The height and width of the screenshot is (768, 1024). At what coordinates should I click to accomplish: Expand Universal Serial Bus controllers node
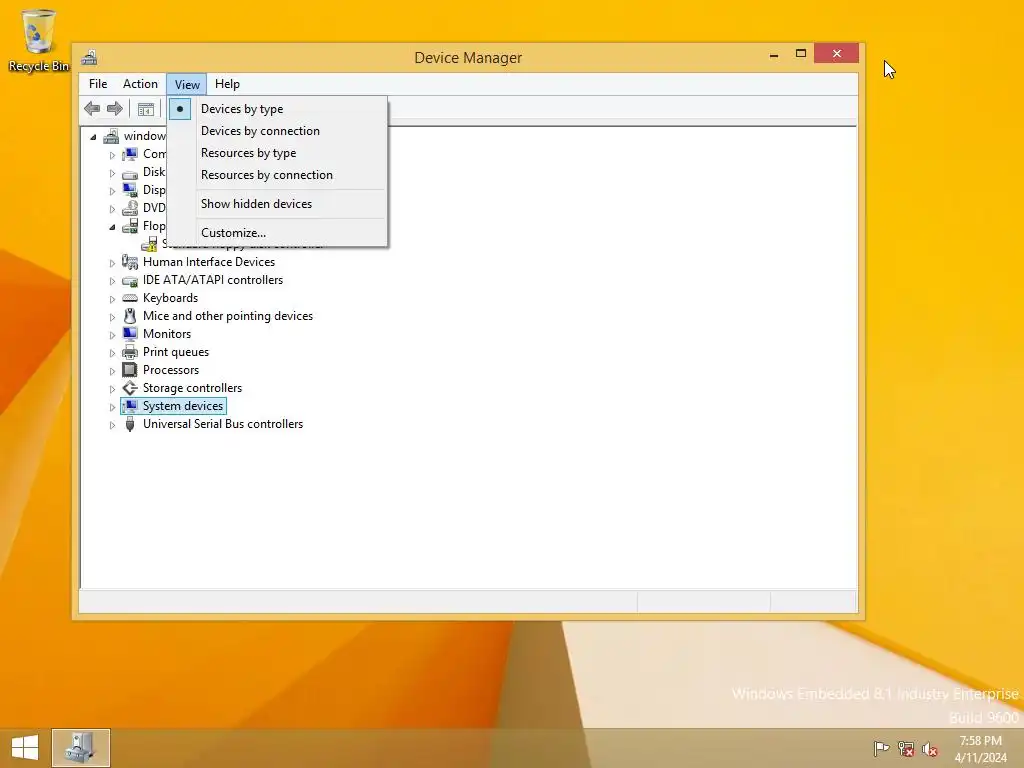[x=112, y=424]
